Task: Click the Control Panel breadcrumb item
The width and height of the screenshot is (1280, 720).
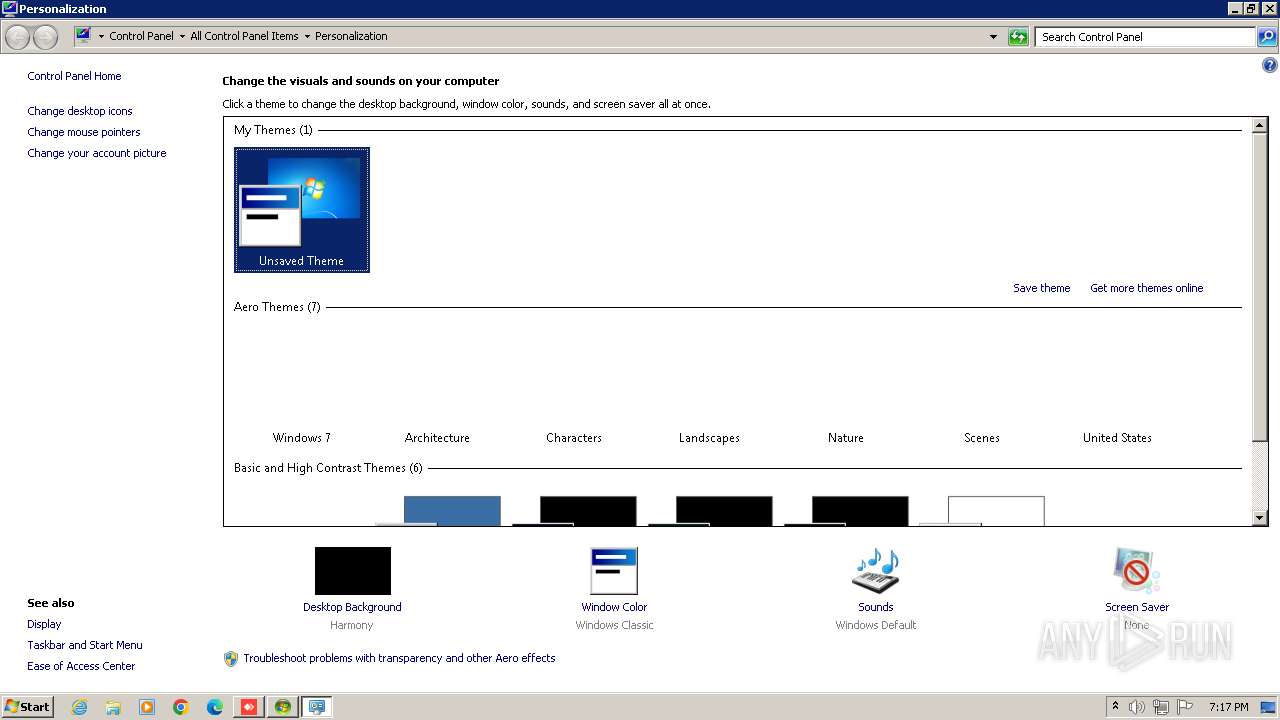Action: coord(141,36)
